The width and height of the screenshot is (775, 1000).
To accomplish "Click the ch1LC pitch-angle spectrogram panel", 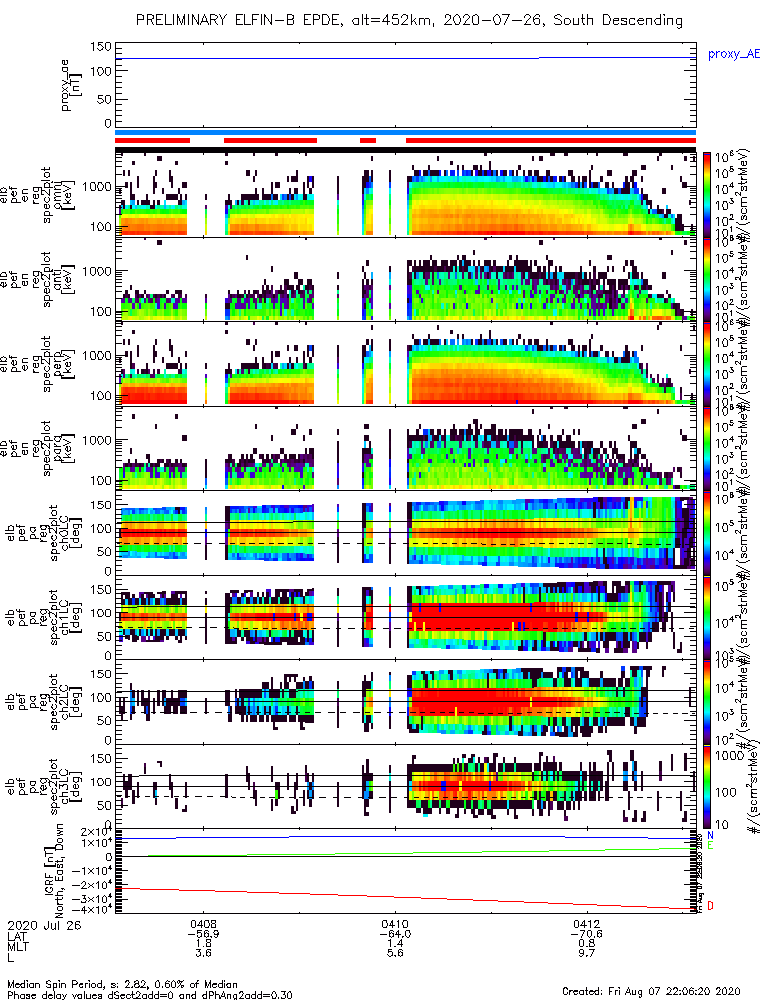I will [x=406, y=617].
